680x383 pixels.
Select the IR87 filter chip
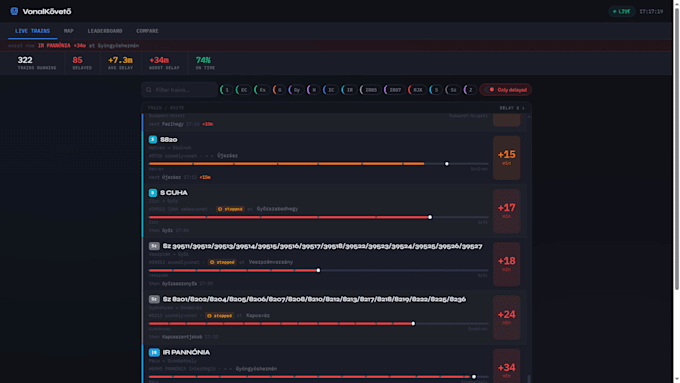(x=395, y=90)
